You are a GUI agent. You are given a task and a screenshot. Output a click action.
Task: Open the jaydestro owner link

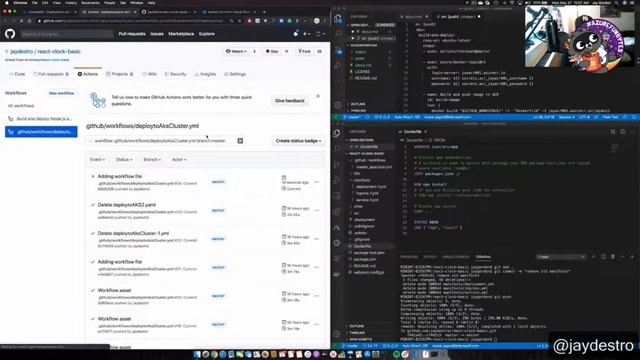(x=22, y=51)
